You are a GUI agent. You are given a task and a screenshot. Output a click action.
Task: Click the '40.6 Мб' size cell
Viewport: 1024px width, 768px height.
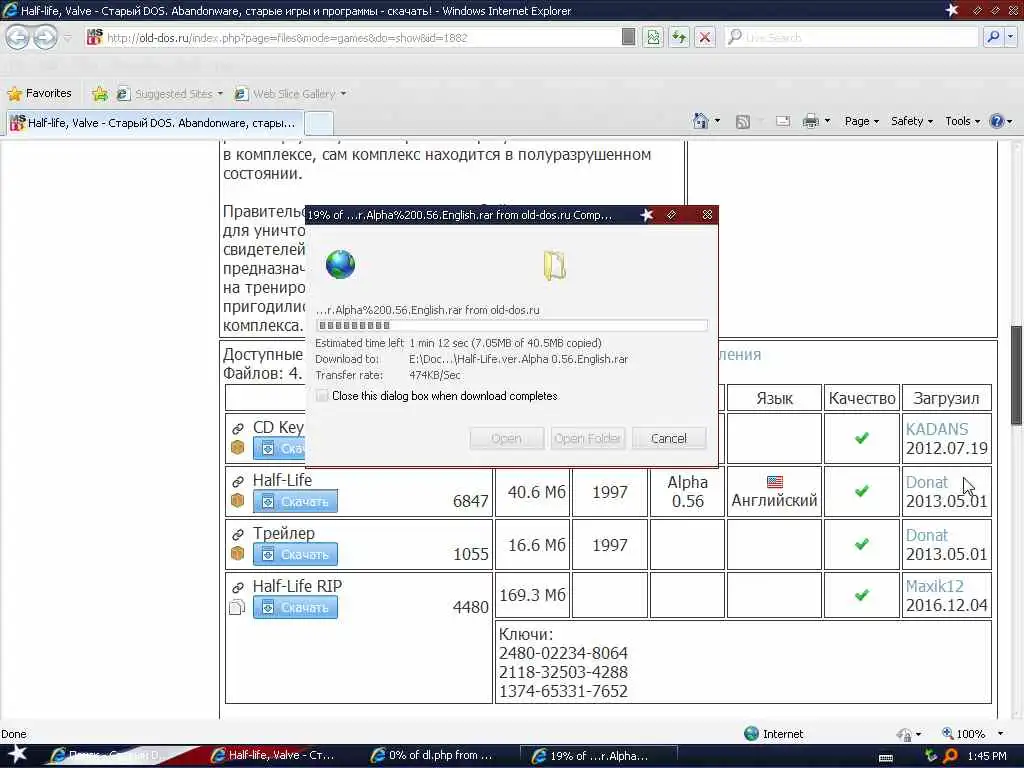pyautogui.click(x=533, y=492)
